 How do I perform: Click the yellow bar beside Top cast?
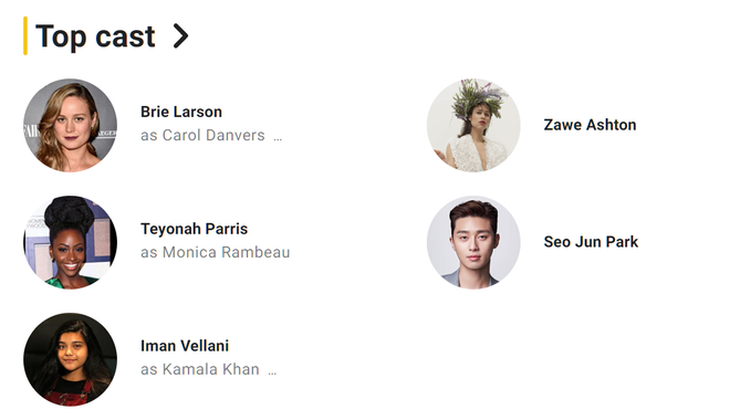25,37
